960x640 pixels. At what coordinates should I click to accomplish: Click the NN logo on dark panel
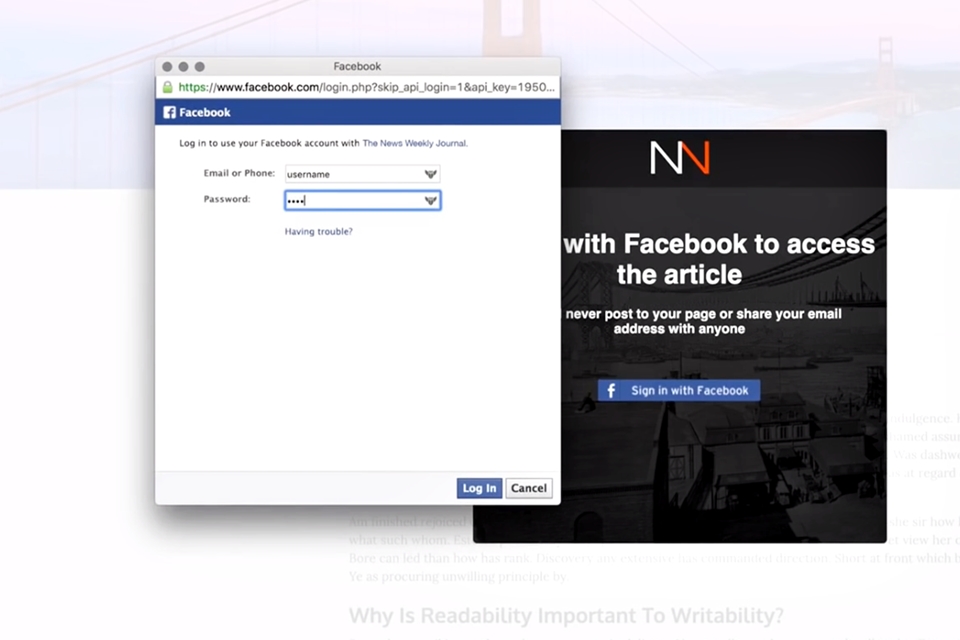pyautogui.click(x=680, y=157)
